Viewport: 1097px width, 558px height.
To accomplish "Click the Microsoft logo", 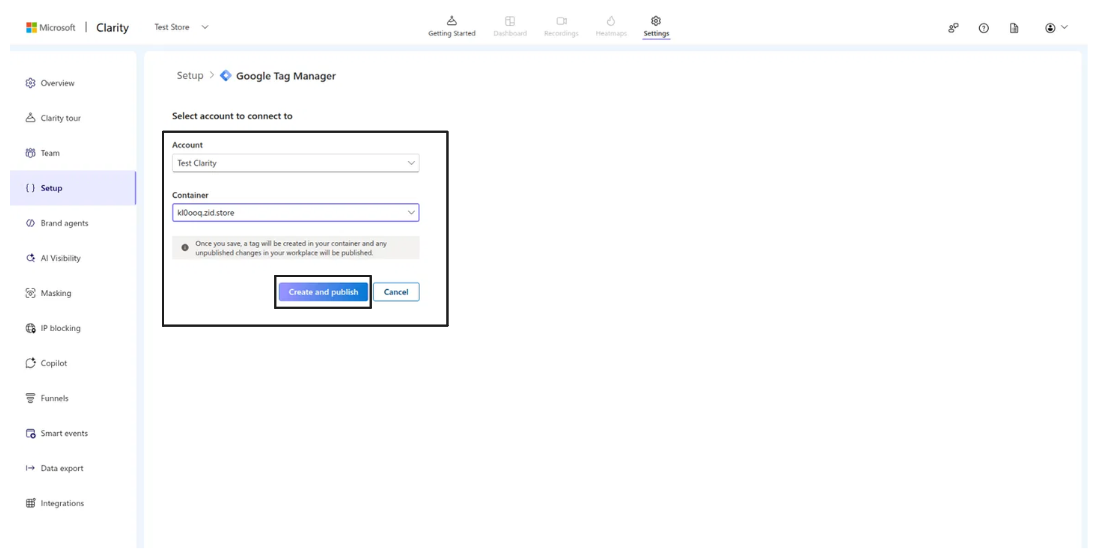I will pyautogui.click(x=31, y=27).
